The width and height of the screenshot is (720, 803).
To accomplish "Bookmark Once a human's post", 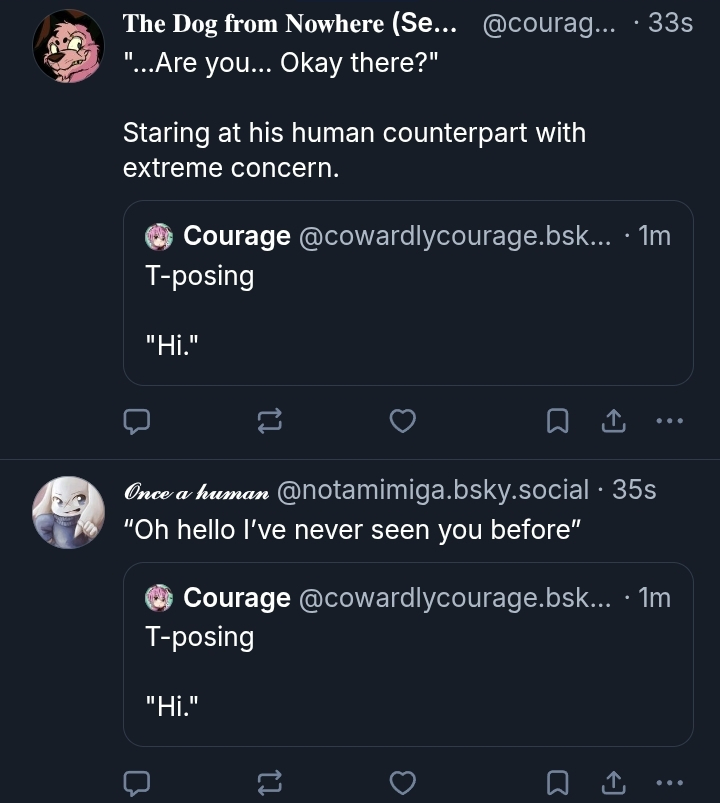I will tap(558, 783).
